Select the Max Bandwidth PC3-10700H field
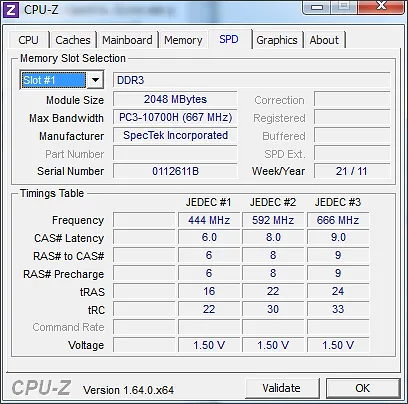 point(175,117)
